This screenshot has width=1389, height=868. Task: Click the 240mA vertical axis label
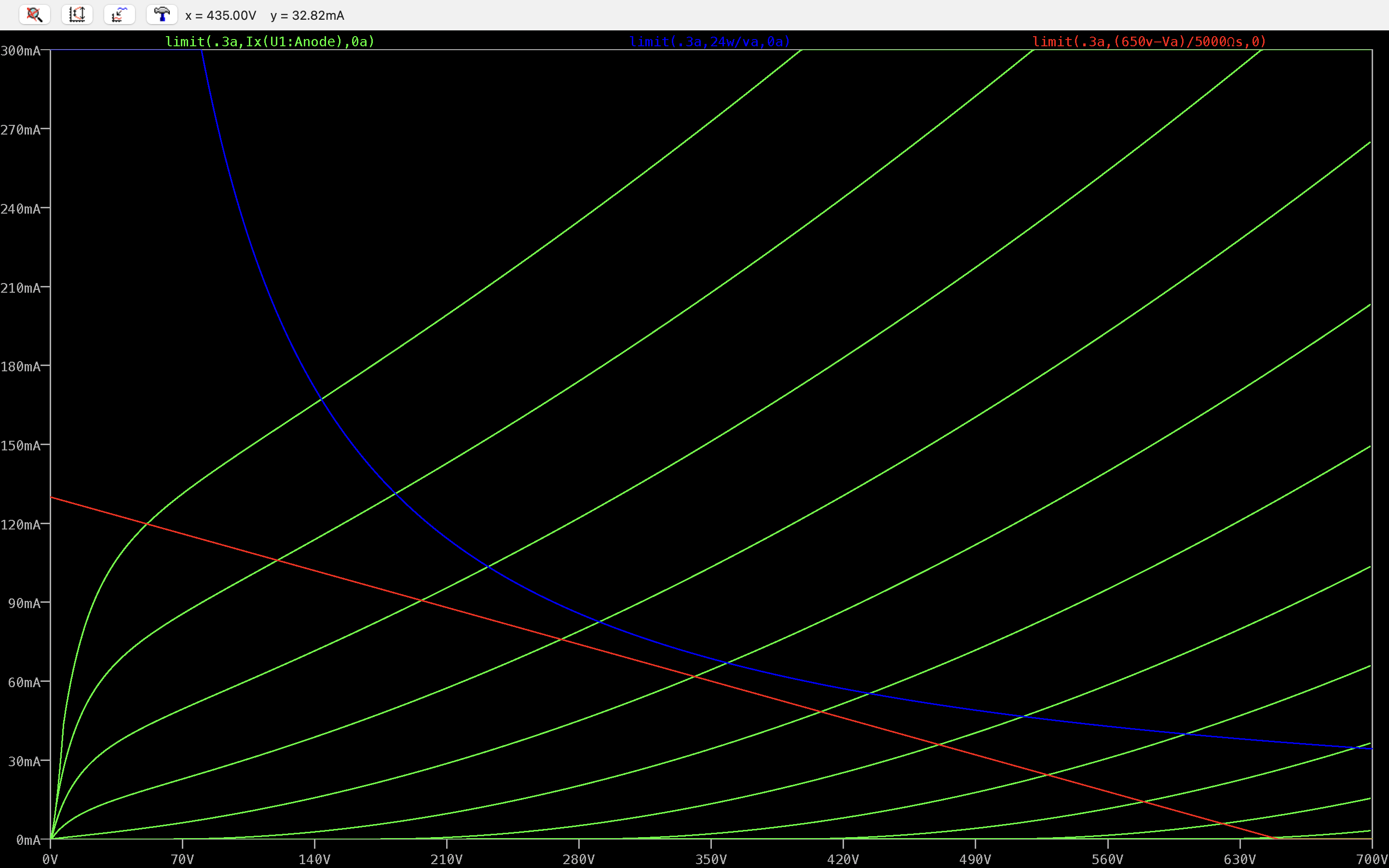(21, 209)
